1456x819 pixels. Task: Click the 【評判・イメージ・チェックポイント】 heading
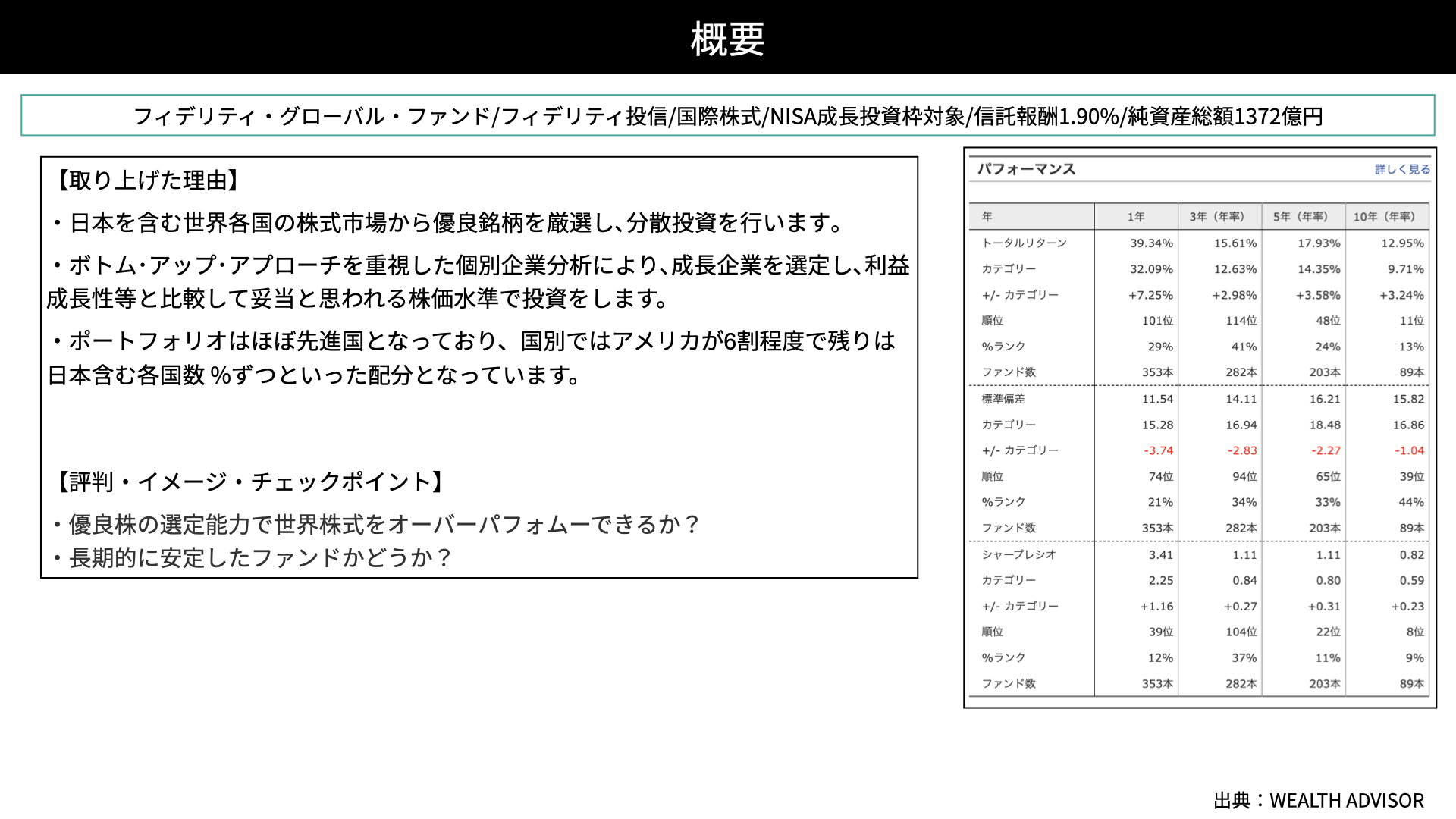pos(250,482)
